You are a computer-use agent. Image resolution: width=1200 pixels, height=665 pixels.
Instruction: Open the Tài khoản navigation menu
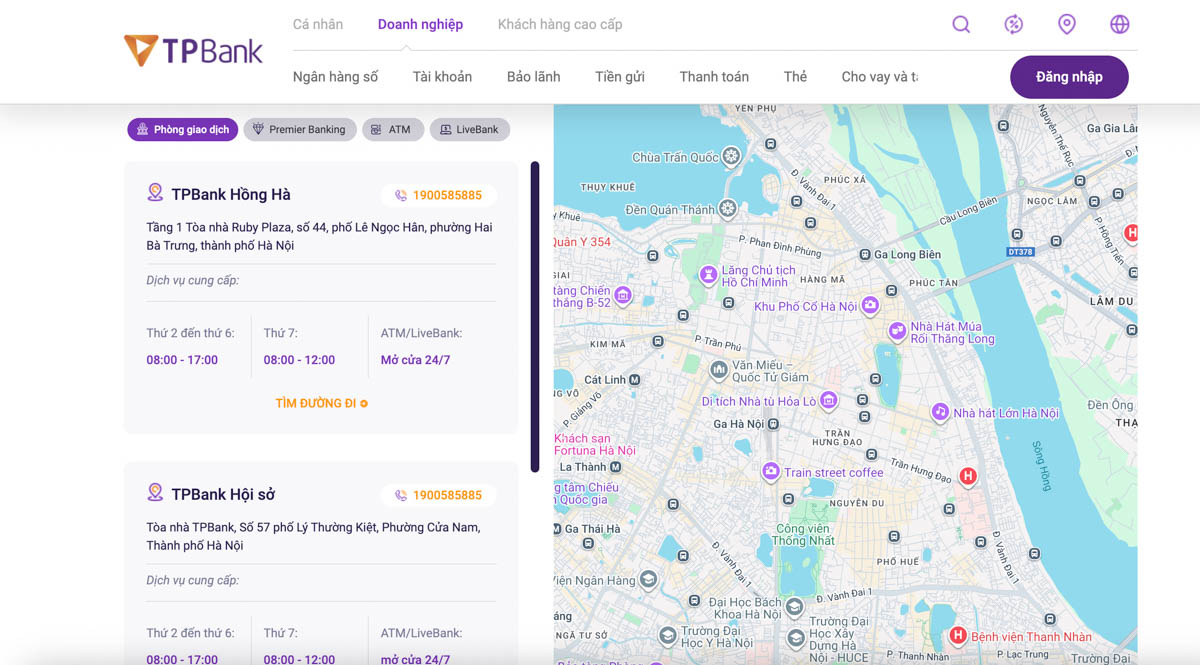pos(442,77)
